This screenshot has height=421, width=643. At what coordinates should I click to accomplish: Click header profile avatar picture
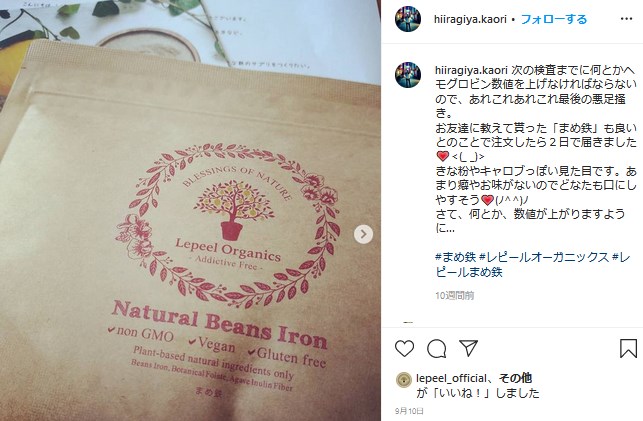(x=408, y=19)
